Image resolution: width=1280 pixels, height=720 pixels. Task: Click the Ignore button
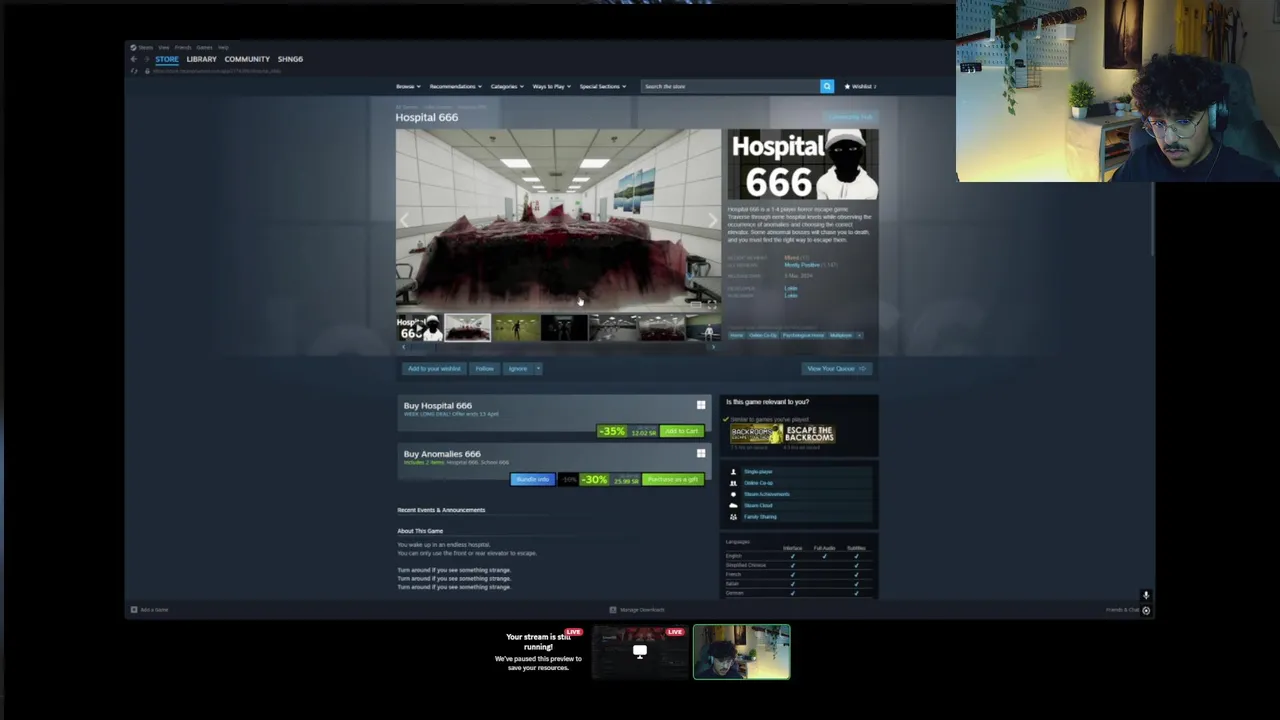point(517,368)
